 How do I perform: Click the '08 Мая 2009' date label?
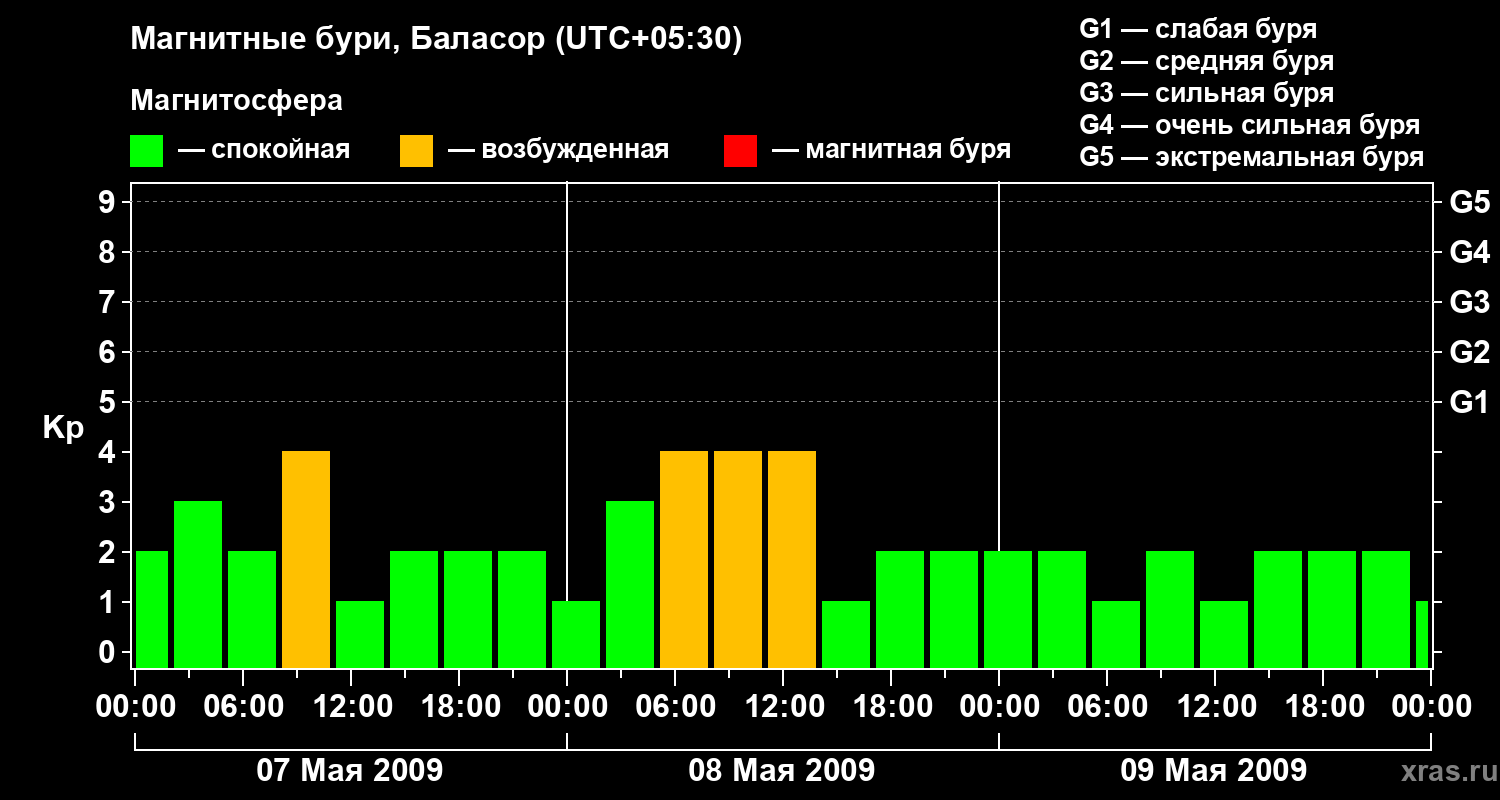coord(782,770)
